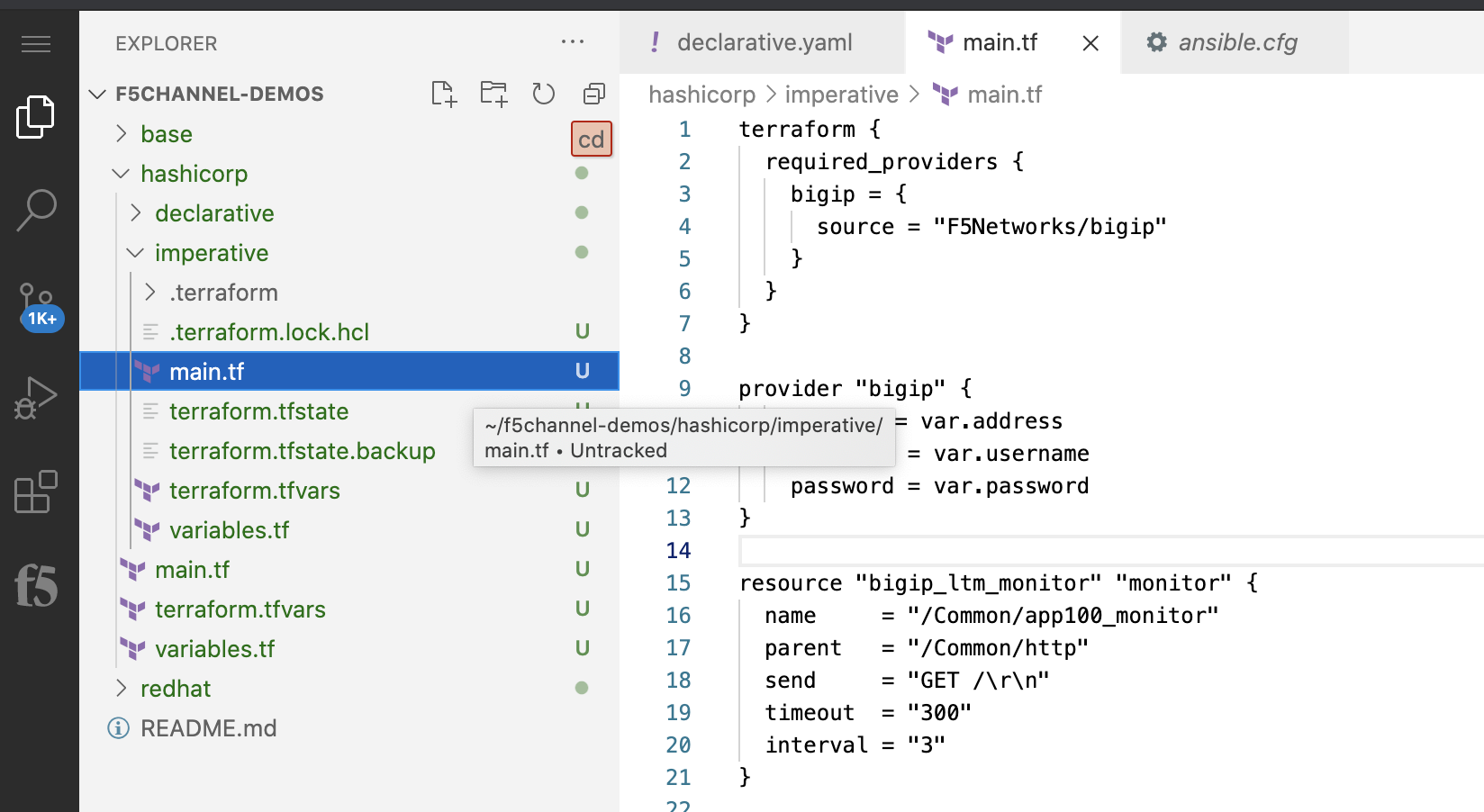Viewport: 1484px width, 812px height.
Task: Refresh the Explorer file tree
Action: point(543,94)
